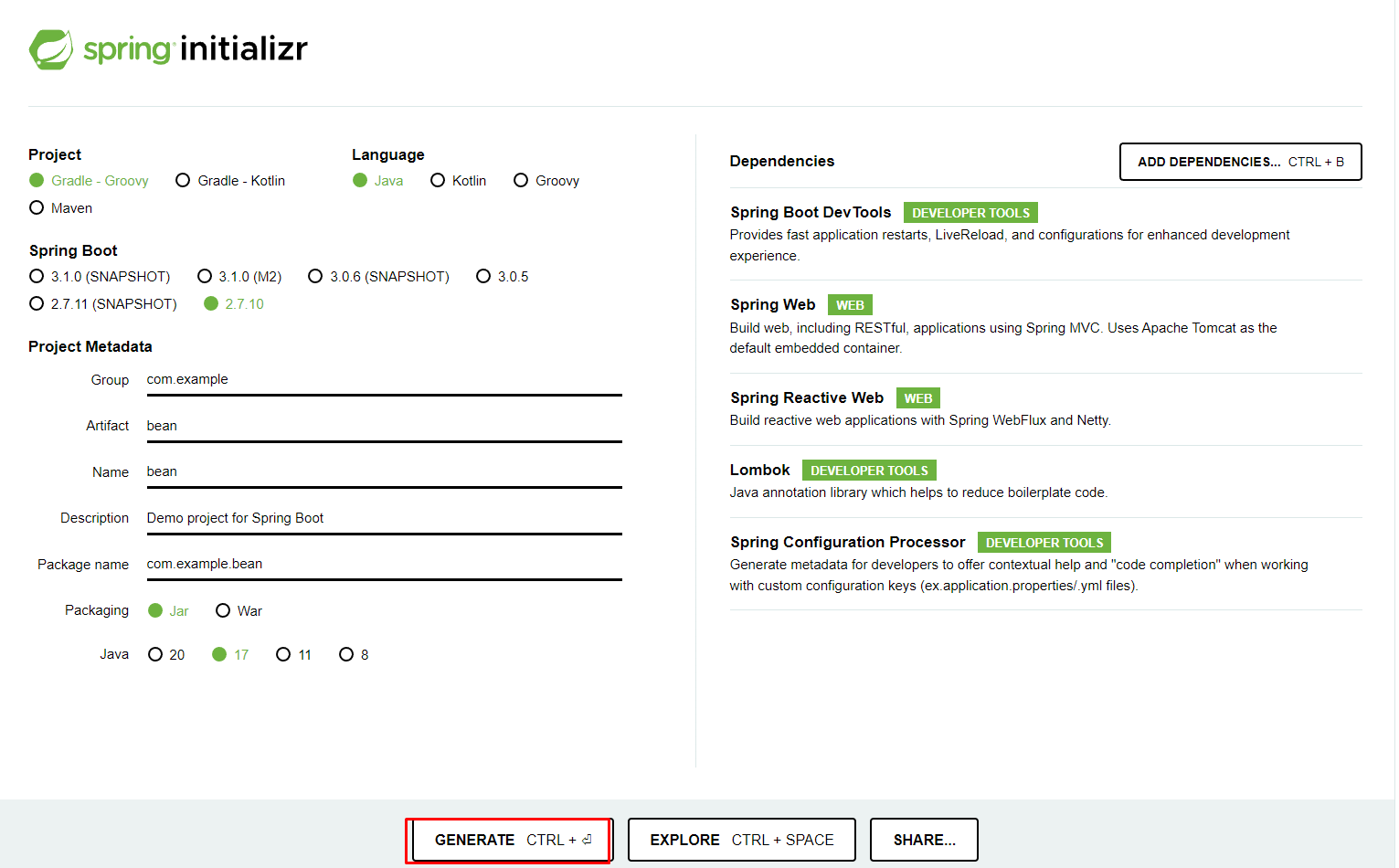Click the Lombok dependency title
Screen dimensions: 1399x868
click(x=759, y=471)
